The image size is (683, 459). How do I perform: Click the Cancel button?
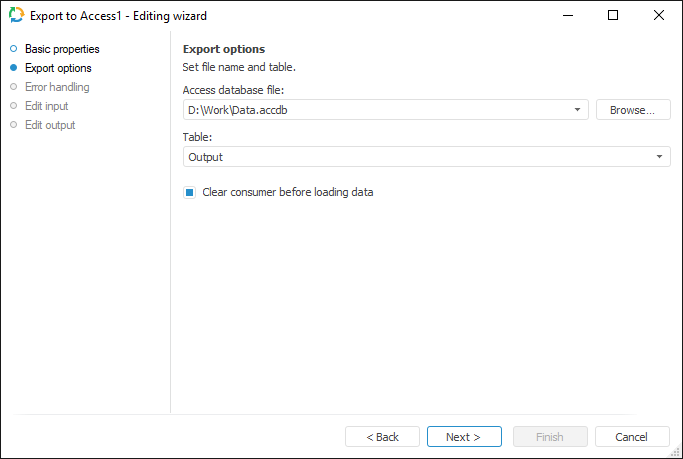pyautogui.click(x=632, y=437)
